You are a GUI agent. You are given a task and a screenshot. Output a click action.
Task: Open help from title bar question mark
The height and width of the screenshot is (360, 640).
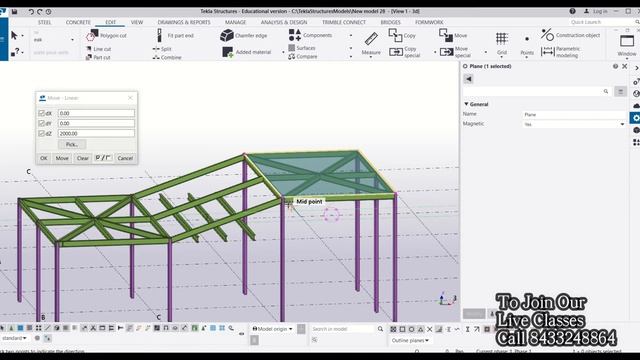click(x=572, y=11)
